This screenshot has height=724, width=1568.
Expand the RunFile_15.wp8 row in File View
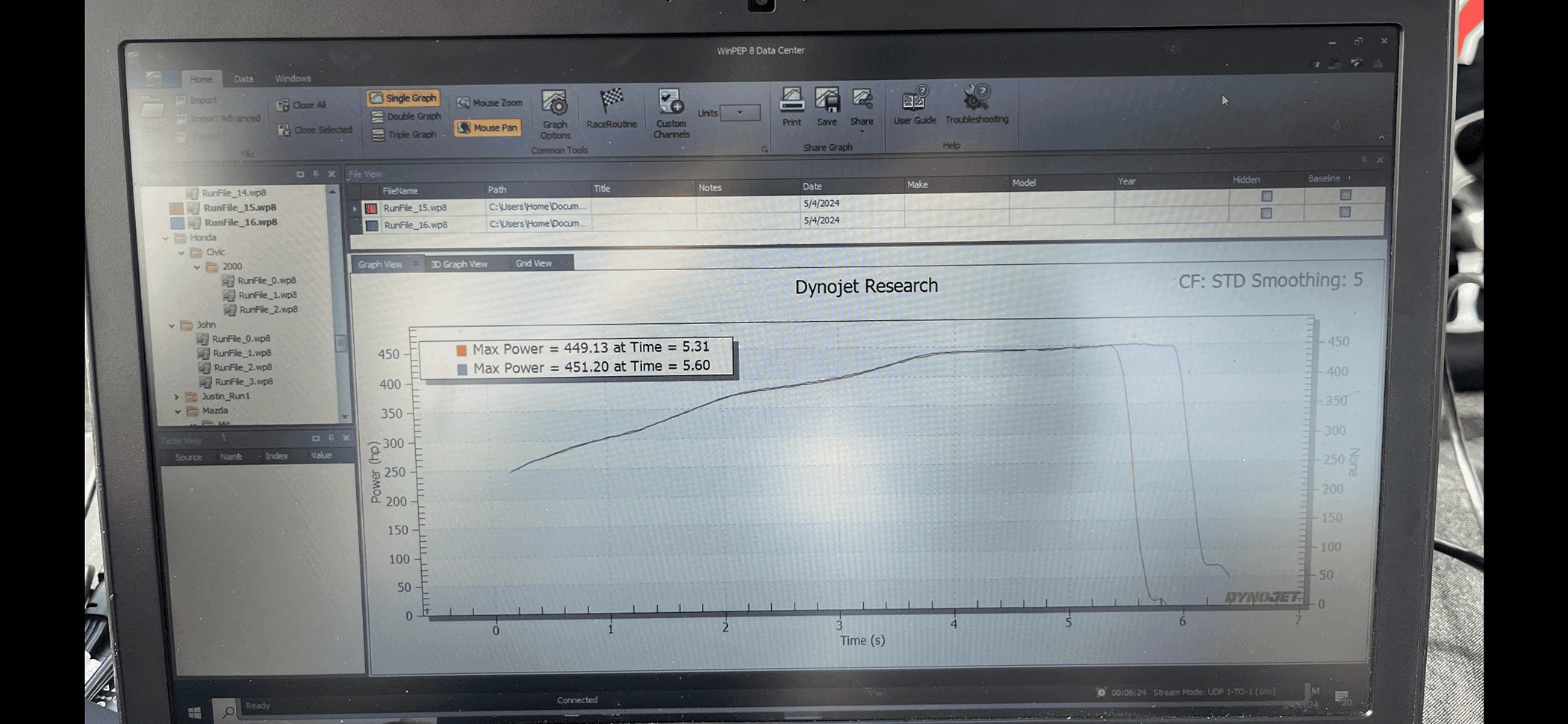(355, 209)
